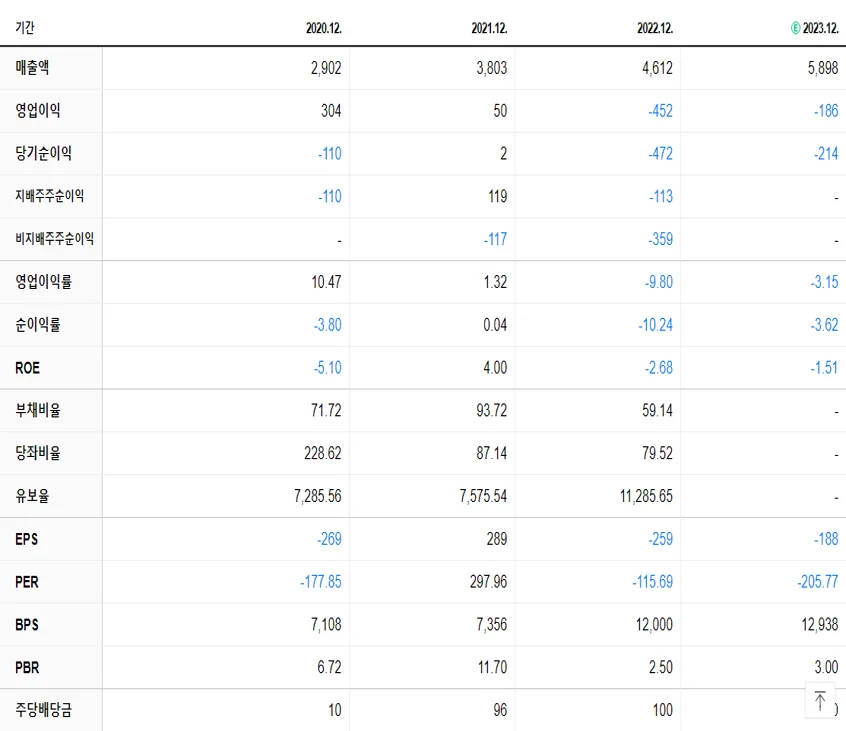Click the 주당배당금 value 96

[x=500, y=710]
